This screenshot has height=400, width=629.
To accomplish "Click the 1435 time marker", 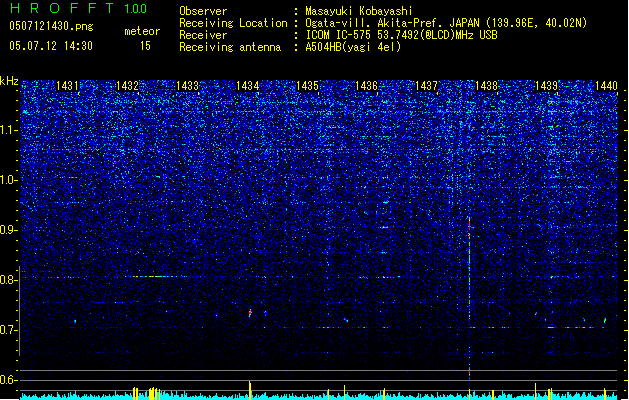I will [307, 85].
